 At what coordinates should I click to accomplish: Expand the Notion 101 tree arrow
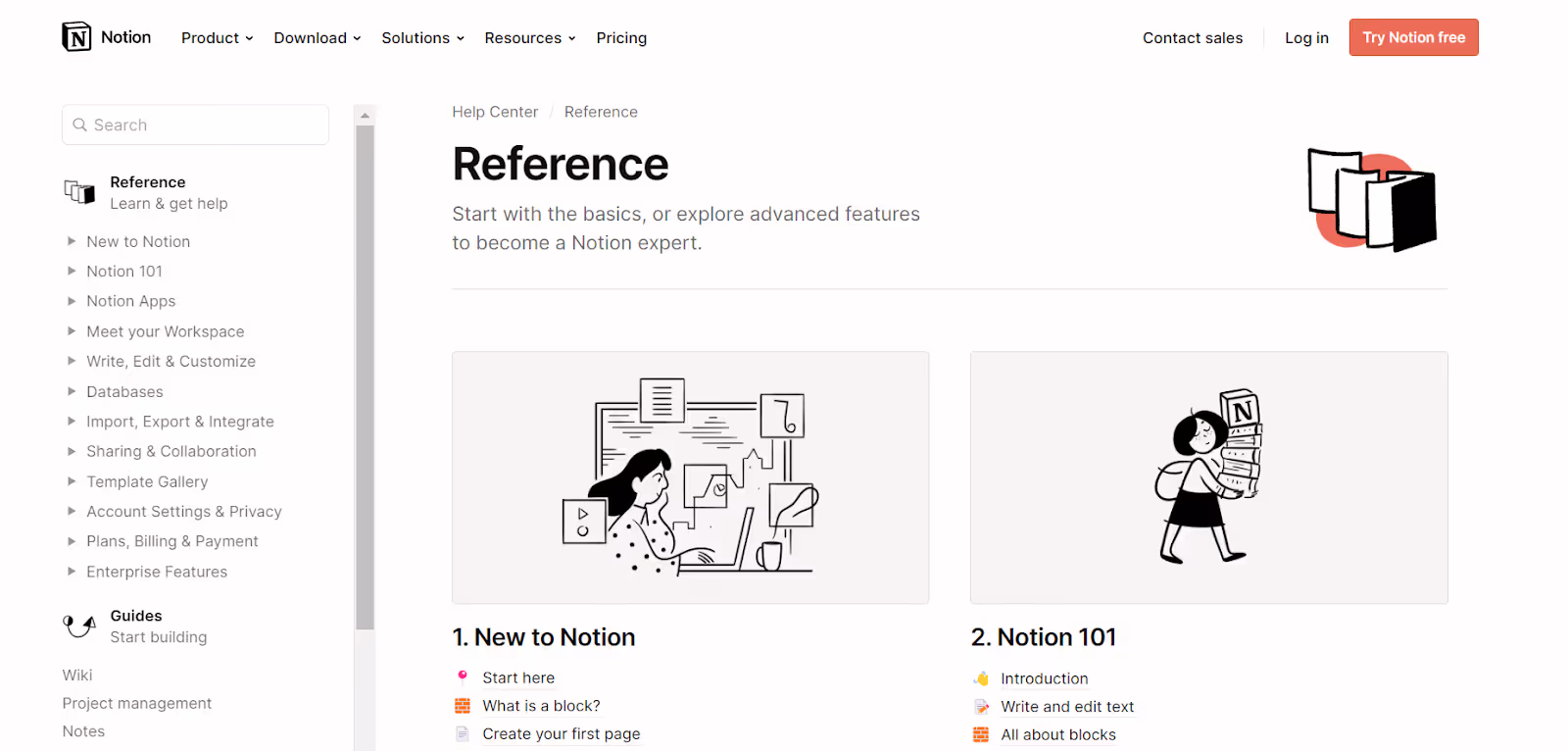coord(72,271)
